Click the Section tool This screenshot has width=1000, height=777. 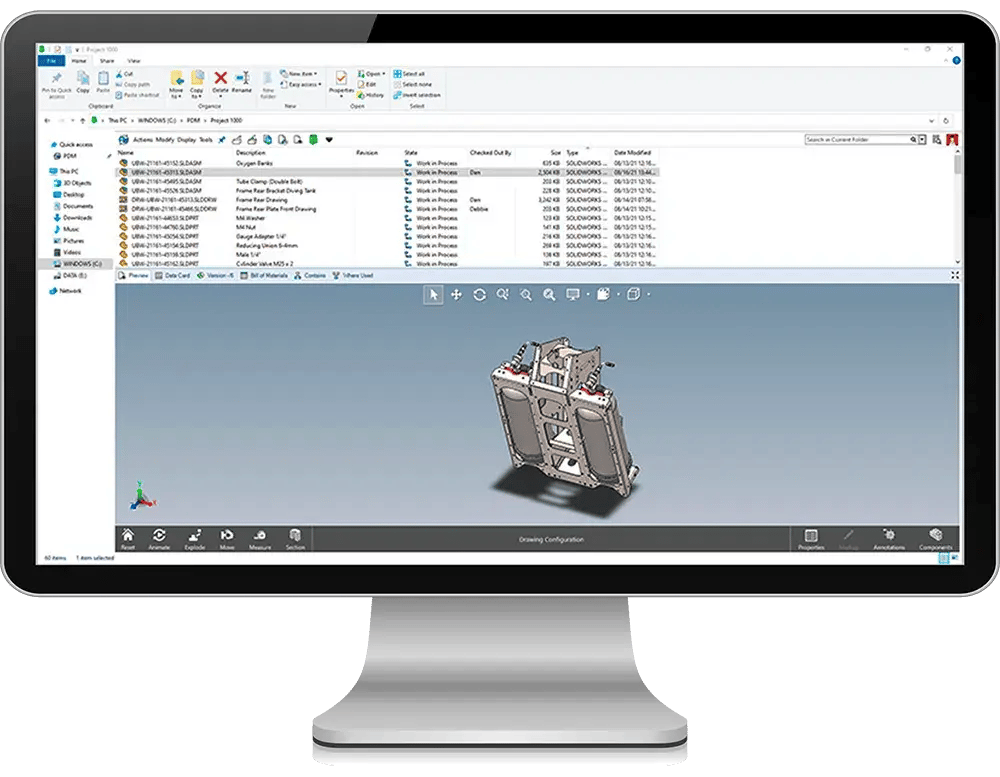[x=295, y=538]
